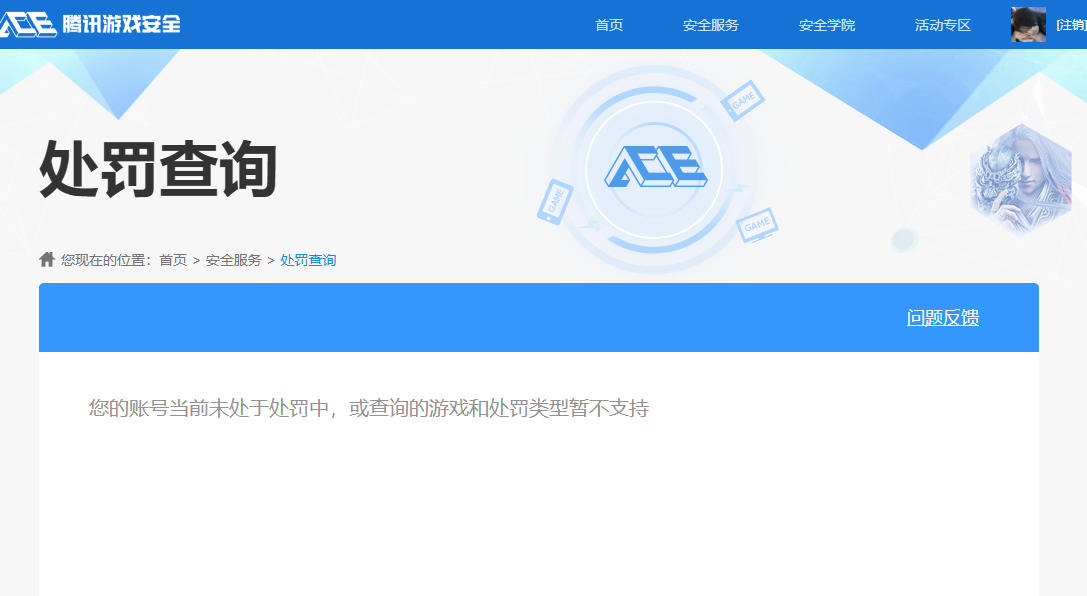The height and width of the screenshot is (596, 1087).
Task: Click the blue header bar above the results
Action: [540, 318]
